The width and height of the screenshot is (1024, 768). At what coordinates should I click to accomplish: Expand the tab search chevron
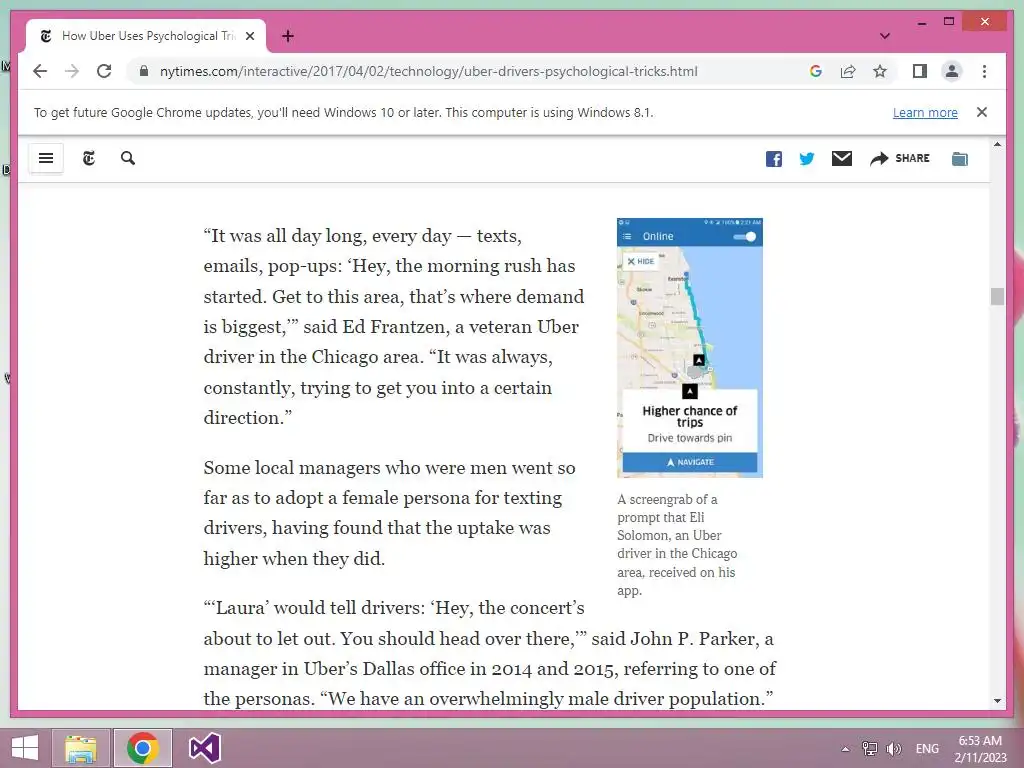click(x=884, y=36)
